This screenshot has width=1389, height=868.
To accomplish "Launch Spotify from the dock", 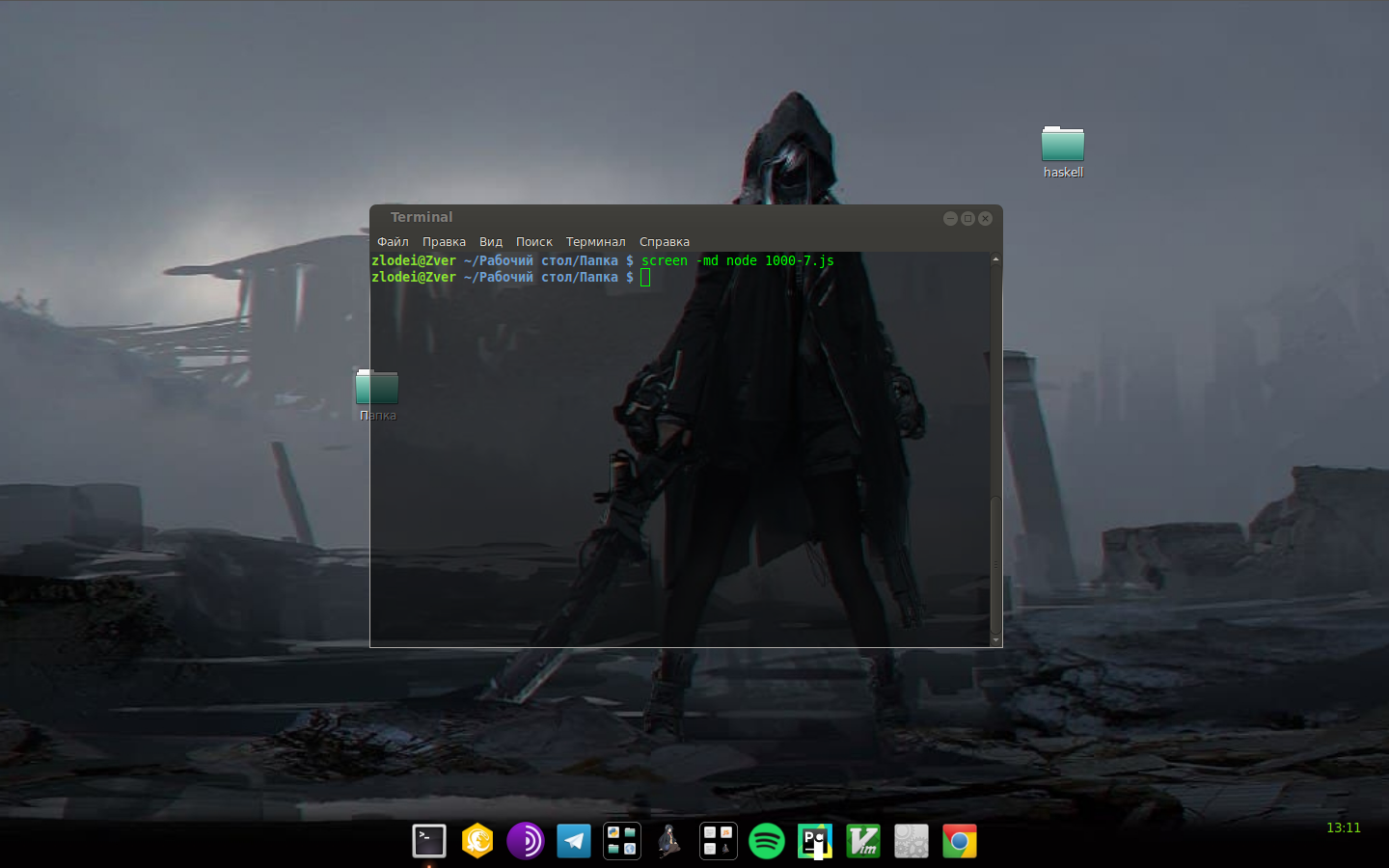I will [x=767, y=841].
